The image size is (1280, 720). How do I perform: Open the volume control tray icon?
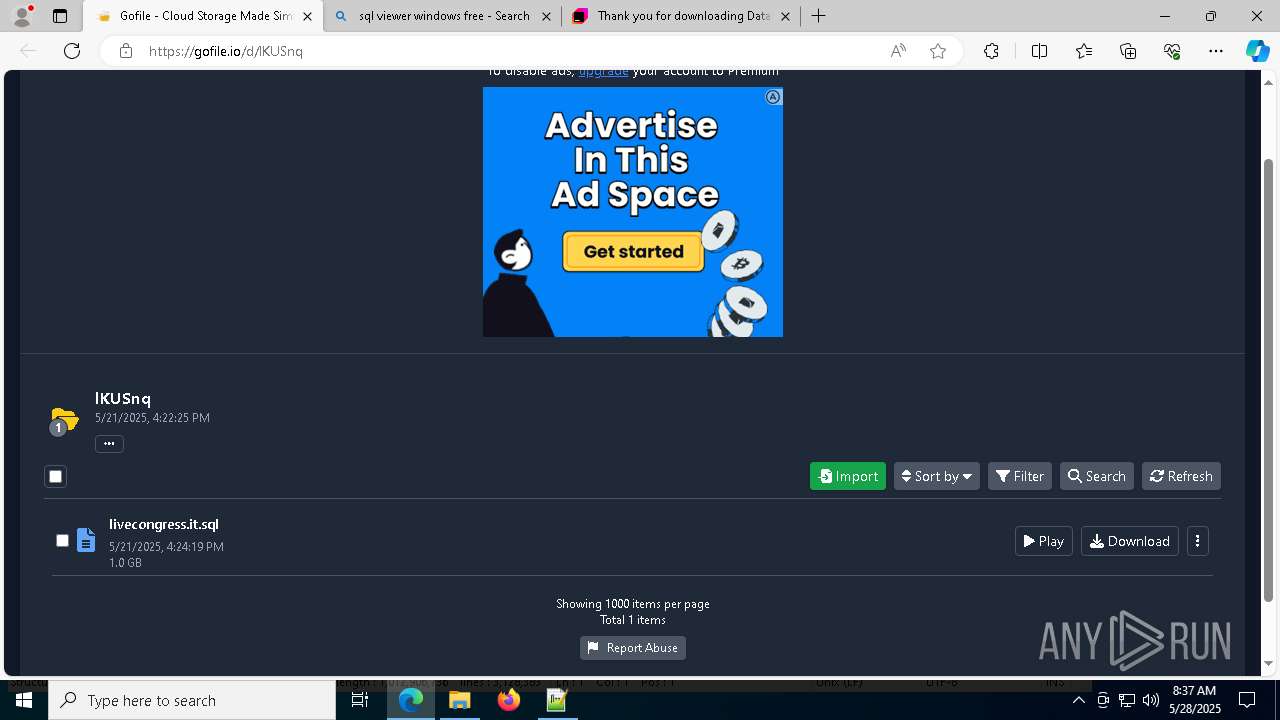(x=1151, y=700)
